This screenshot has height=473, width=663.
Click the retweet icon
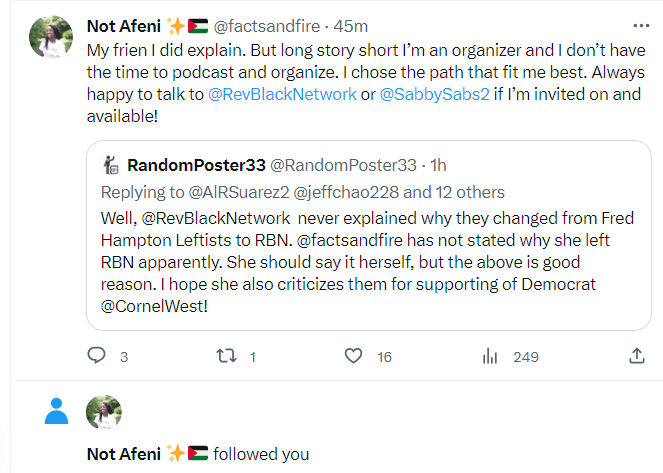click(x=225, y=355)
